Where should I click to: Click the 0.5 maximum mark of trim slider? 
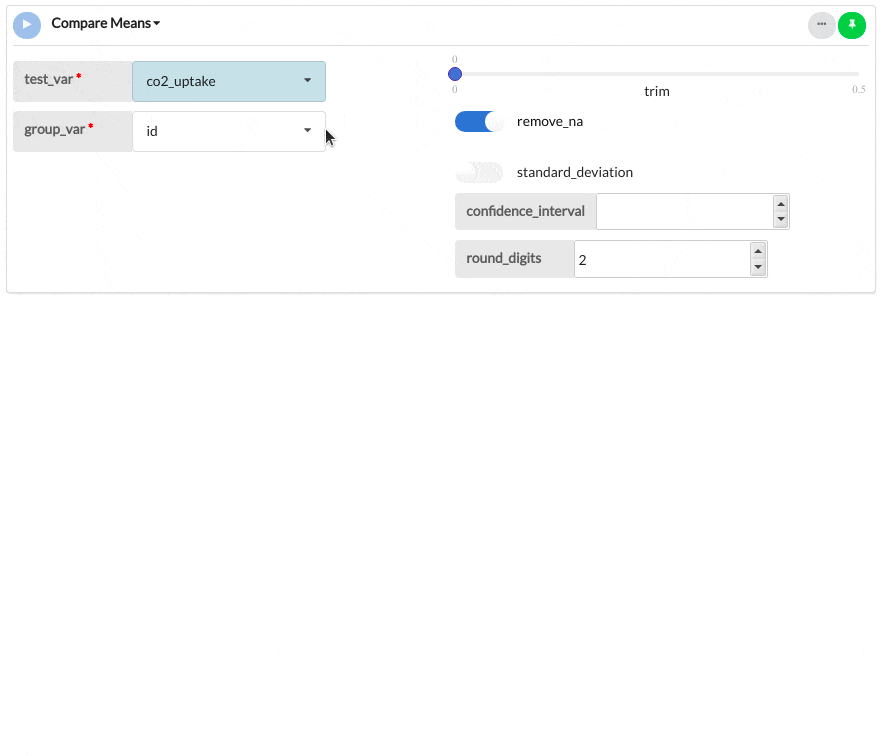pos(858,89)
